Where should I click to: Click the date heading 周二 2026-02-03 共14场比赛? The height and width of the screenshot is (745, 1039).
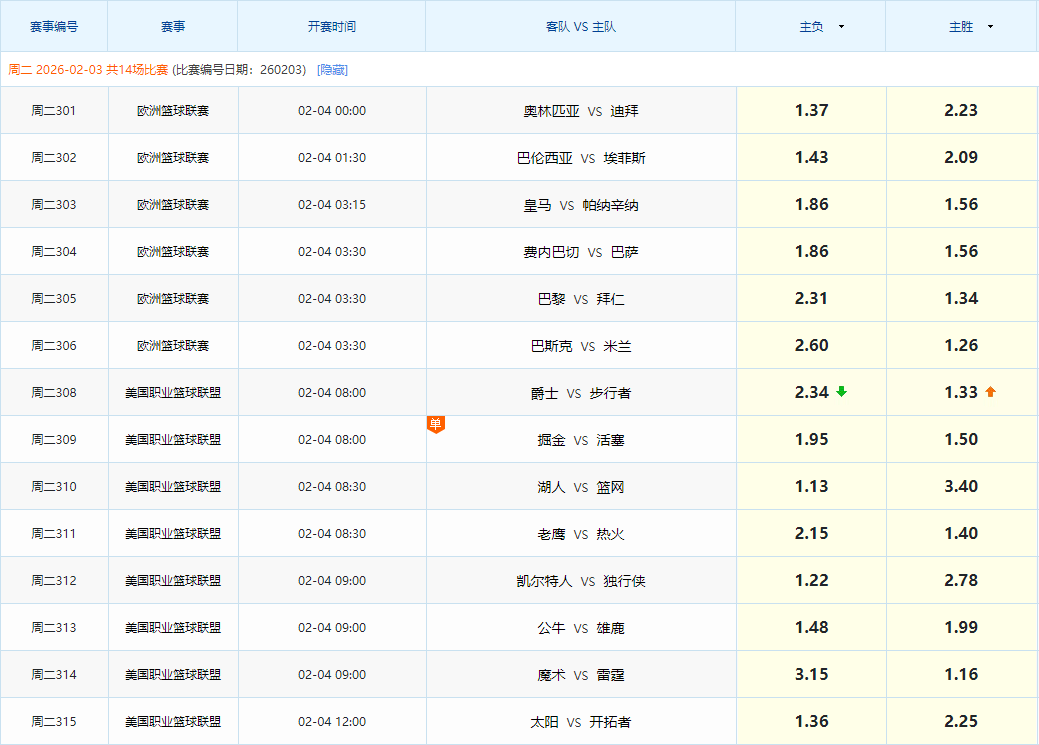88,70
